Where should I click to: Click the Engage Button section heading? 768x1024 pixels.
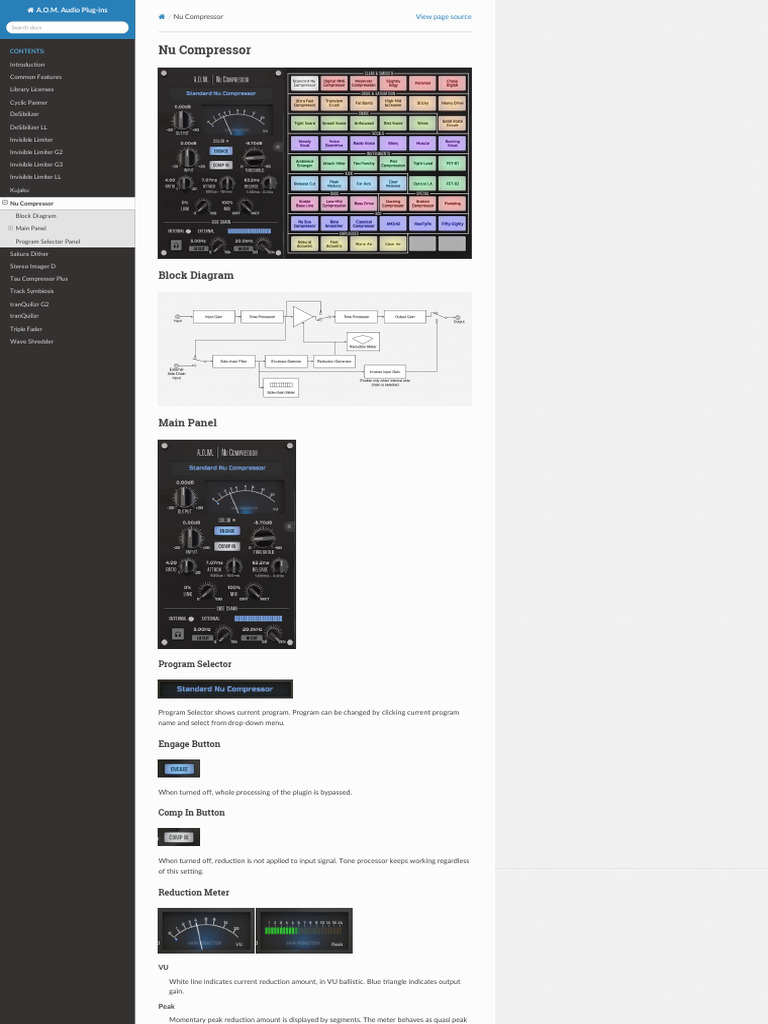[189, 744]
